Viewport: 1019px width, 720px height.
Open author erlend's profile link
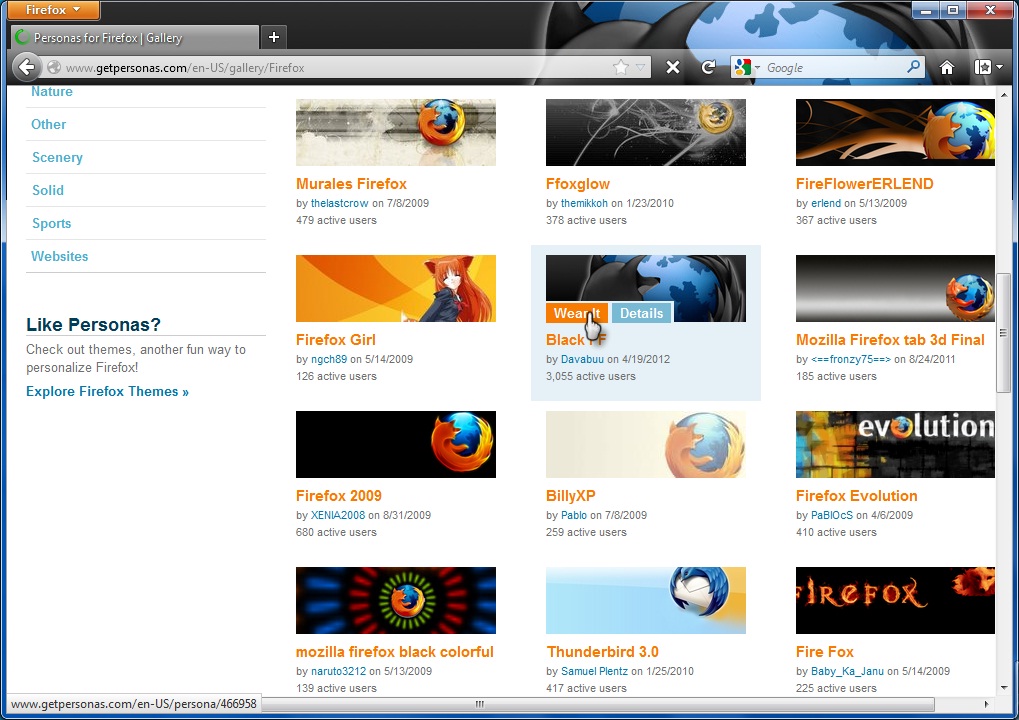pos(826,203)
